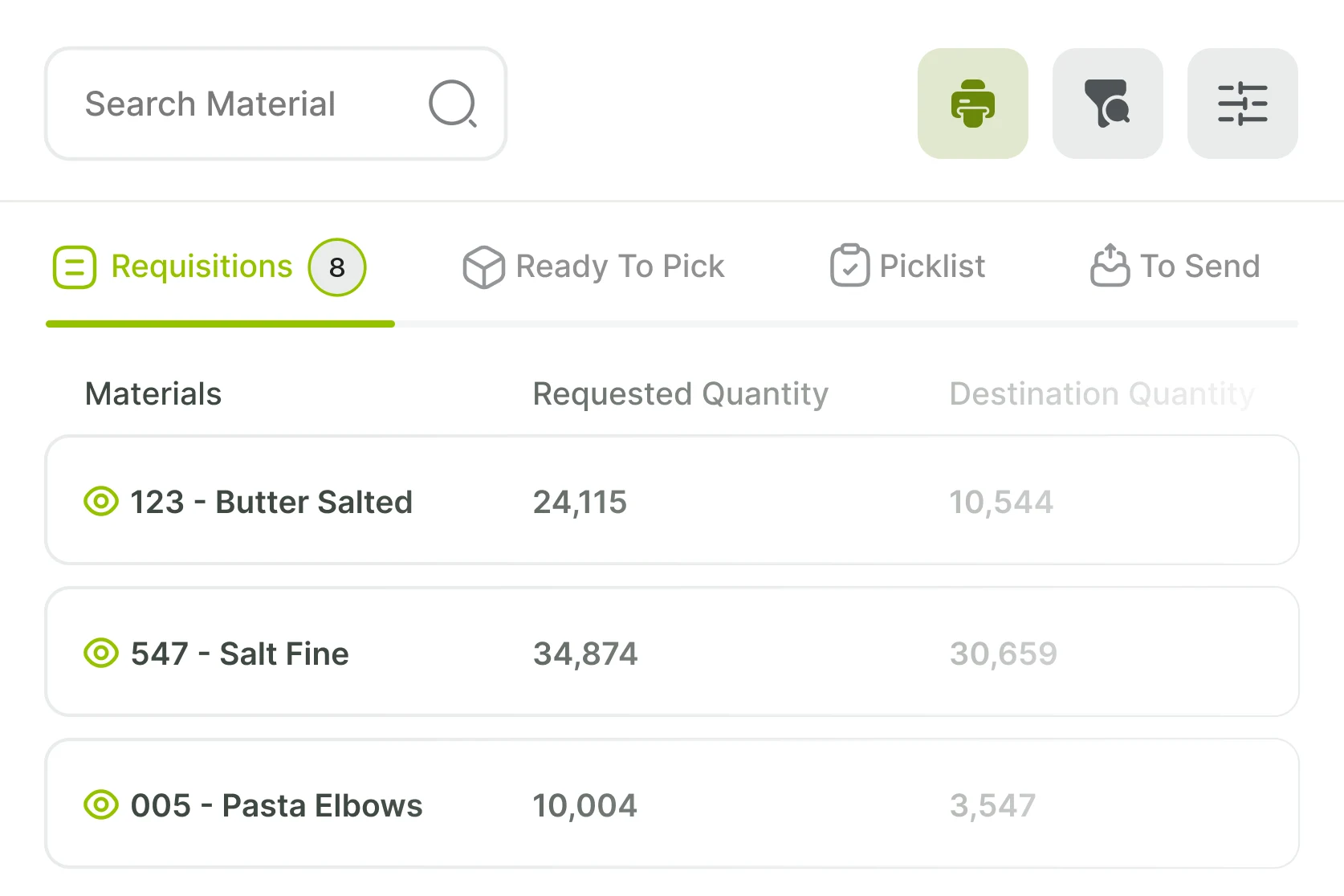Click the Requisitions count badge 8
Screen dimensions: 1344x896
(x=337, y=267)
